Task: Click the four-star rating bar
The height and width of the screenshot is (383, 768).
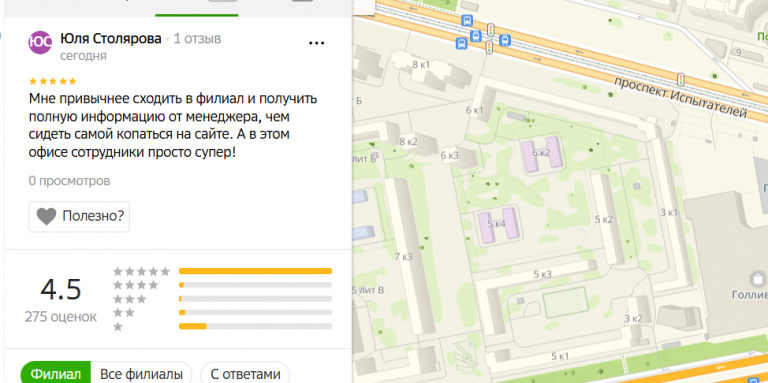Action: tap(255, 285)
